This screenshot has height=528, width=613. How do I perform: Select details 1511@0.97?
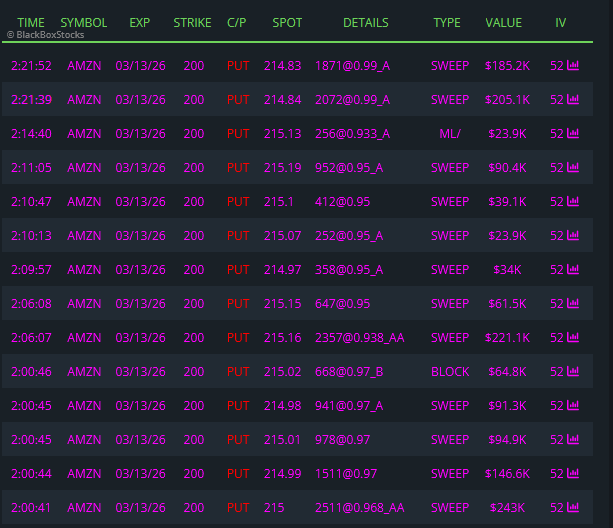tap(346, 474)
